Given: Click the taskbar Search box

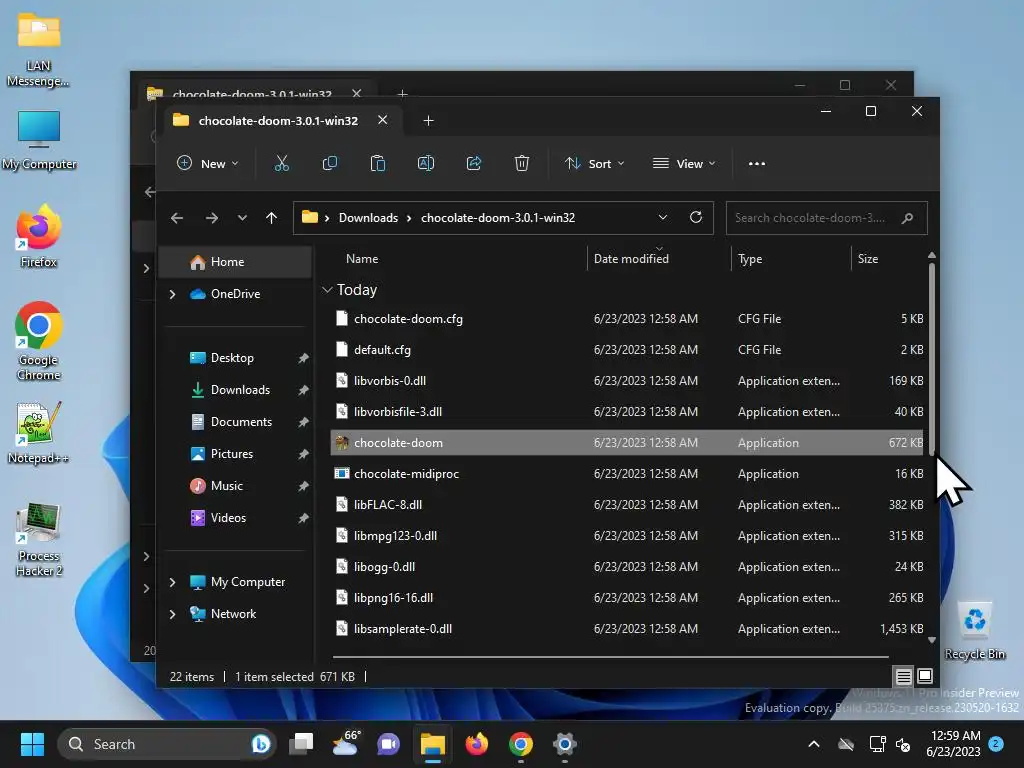Looking at the screenshot, I should pyautogui.click(x=167, y=744).
